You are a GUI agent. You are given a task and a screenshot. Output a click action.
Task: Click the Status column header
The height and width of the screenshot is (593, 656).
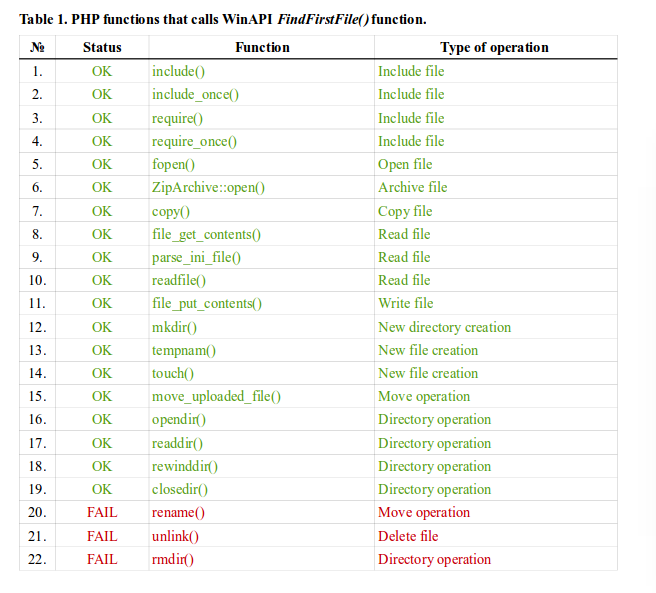click(x=102, y=47)
